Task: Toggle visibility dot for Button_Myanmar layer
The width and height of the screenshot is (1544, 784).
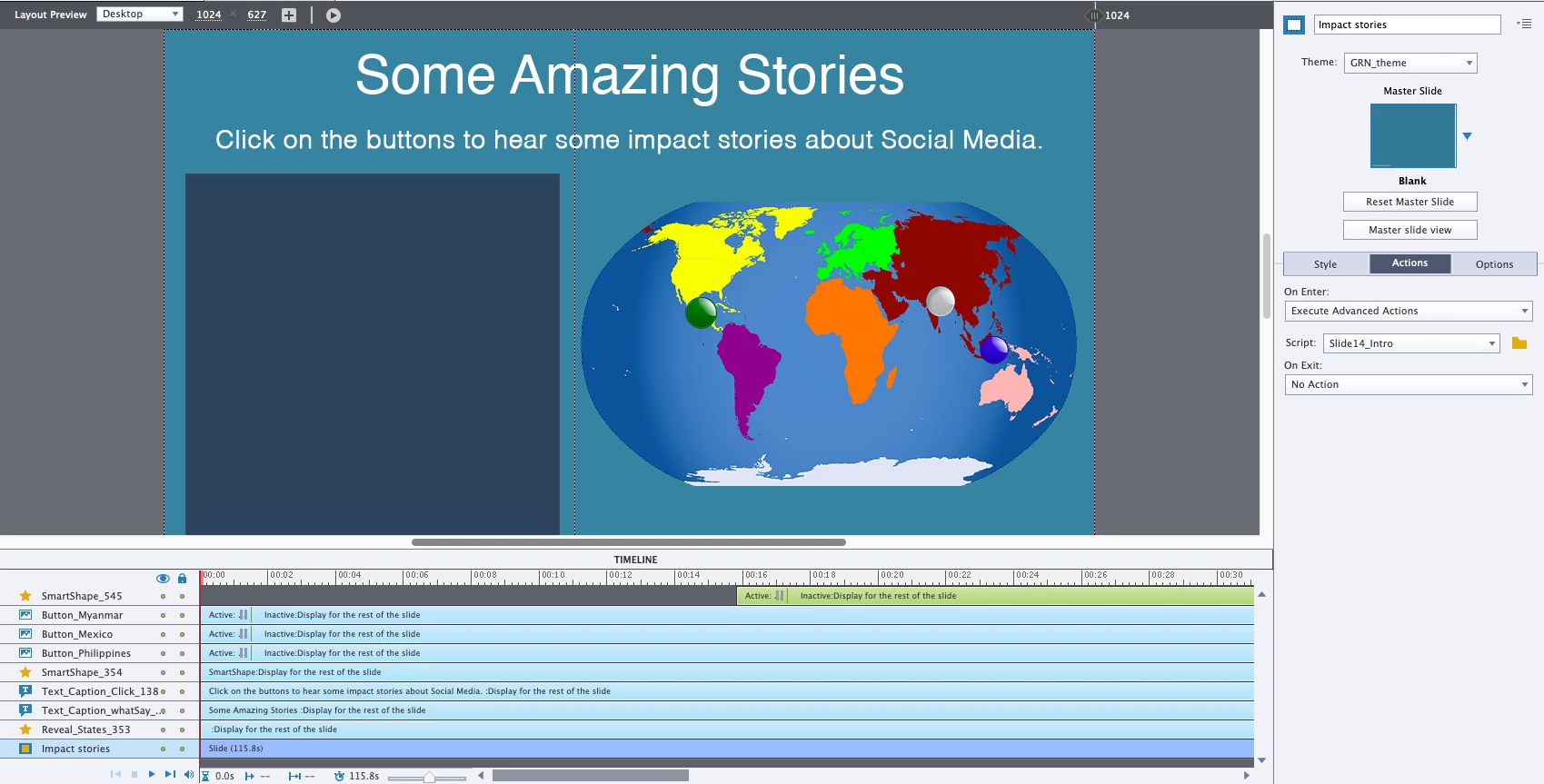Action: [163, 615]
